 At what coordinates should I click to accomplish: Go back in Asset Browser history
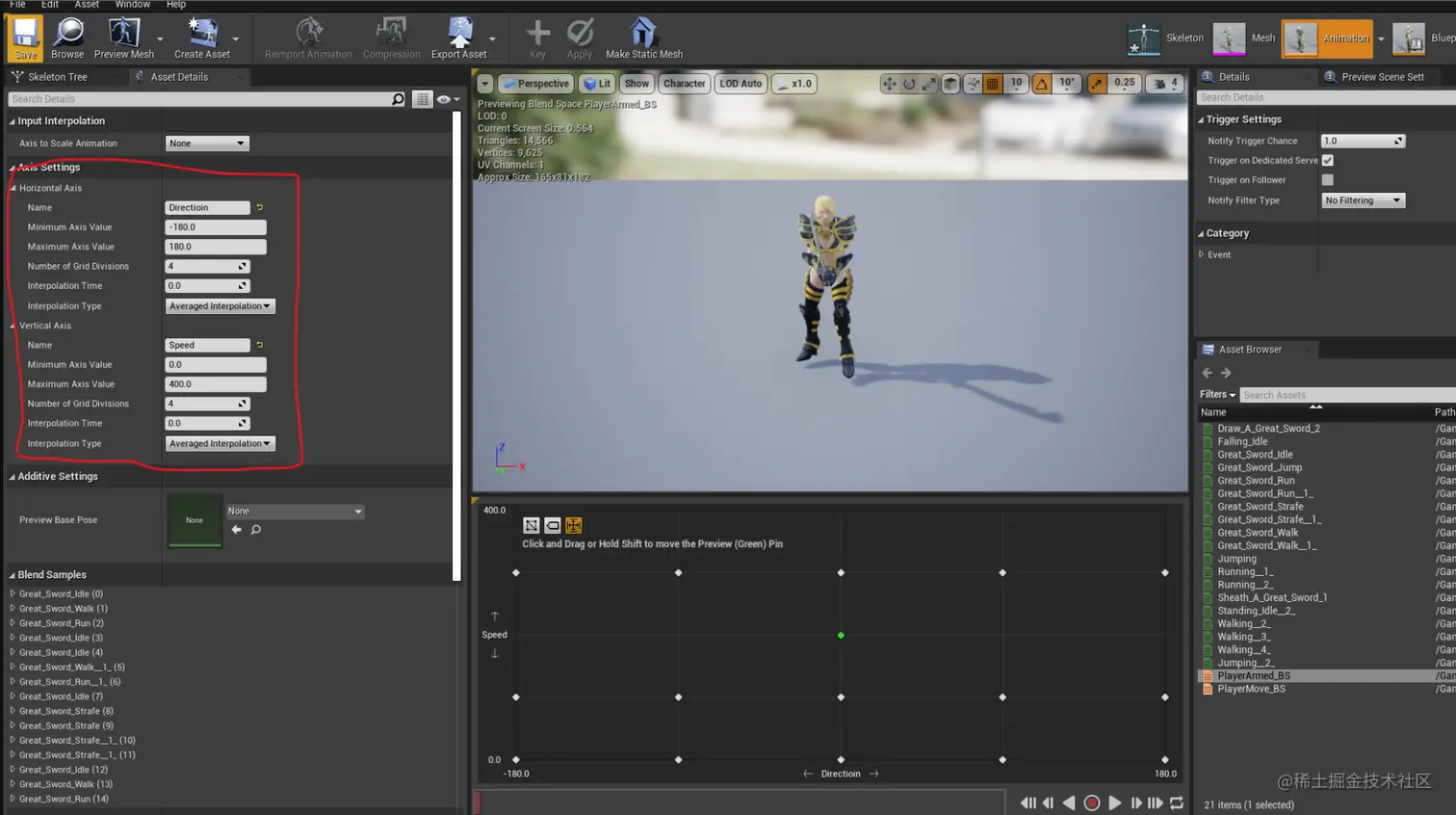coord(1208,373)
